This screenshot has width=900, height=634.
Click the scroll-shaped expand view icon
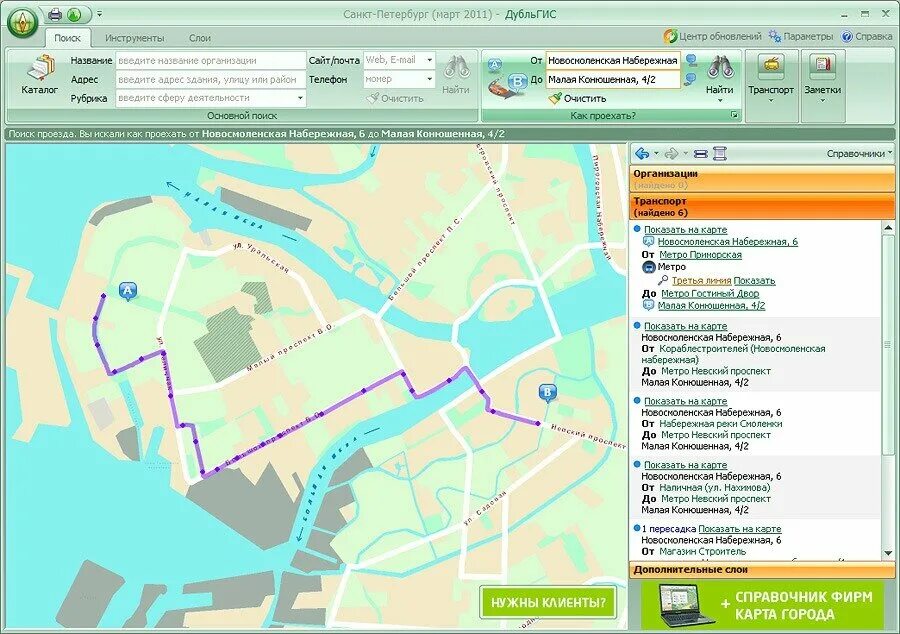720,153
